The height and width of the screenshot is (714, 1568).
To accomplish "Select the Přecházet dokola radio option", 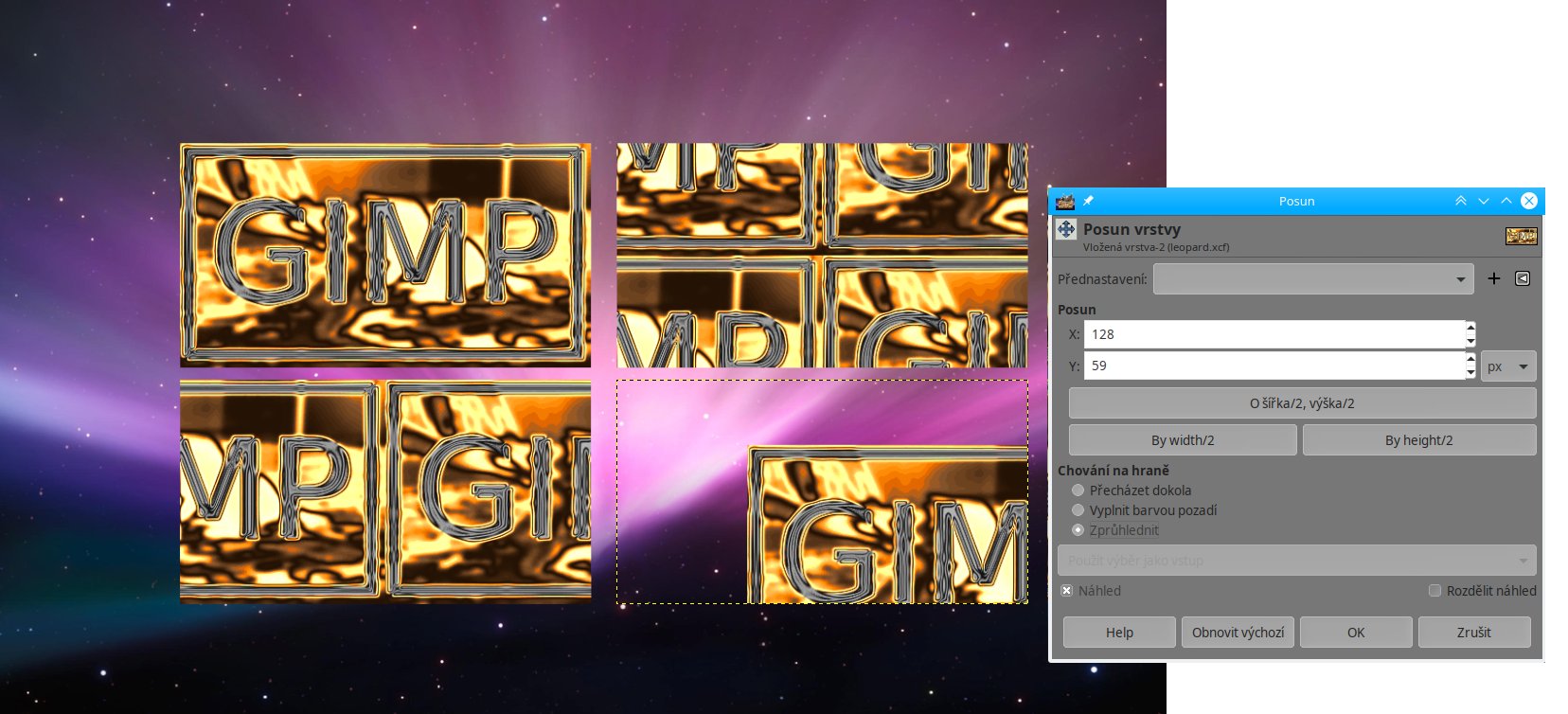I will pos(1078,491).
